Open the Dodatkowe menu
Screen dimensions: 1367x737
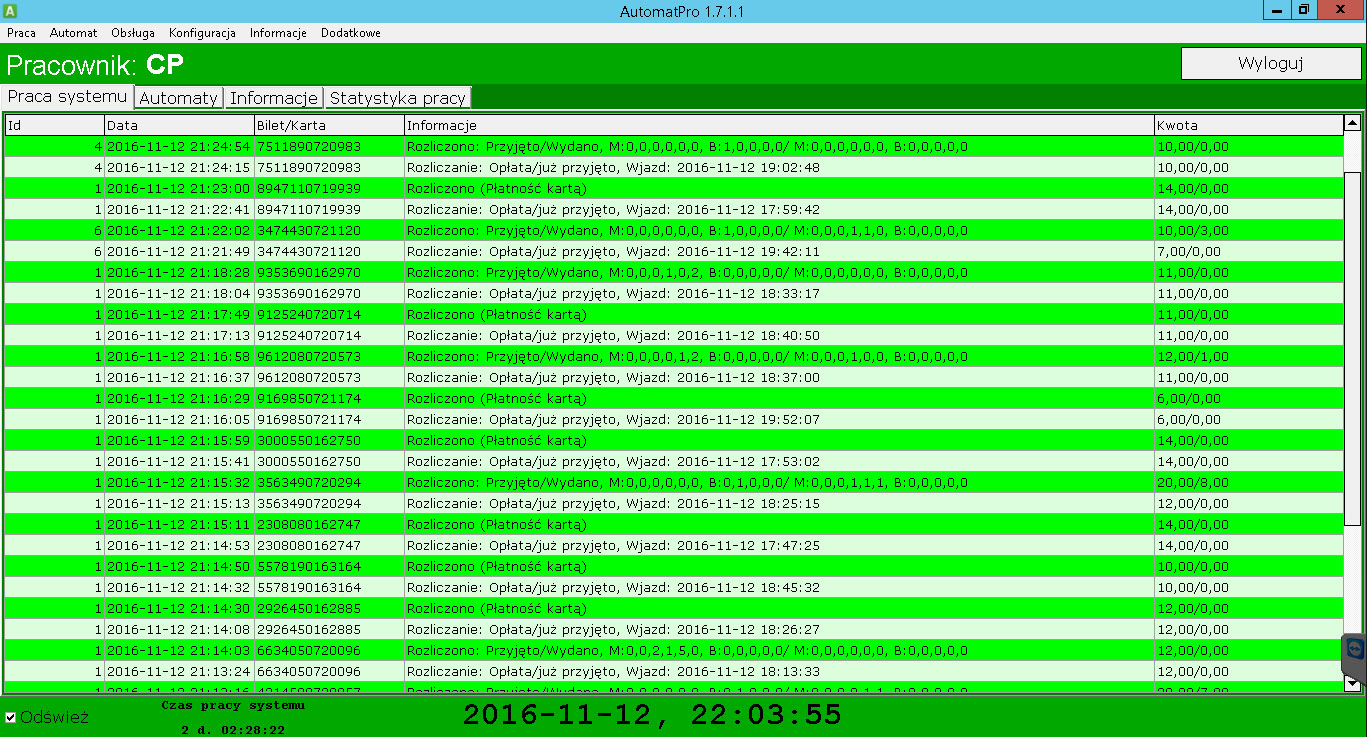350,32
